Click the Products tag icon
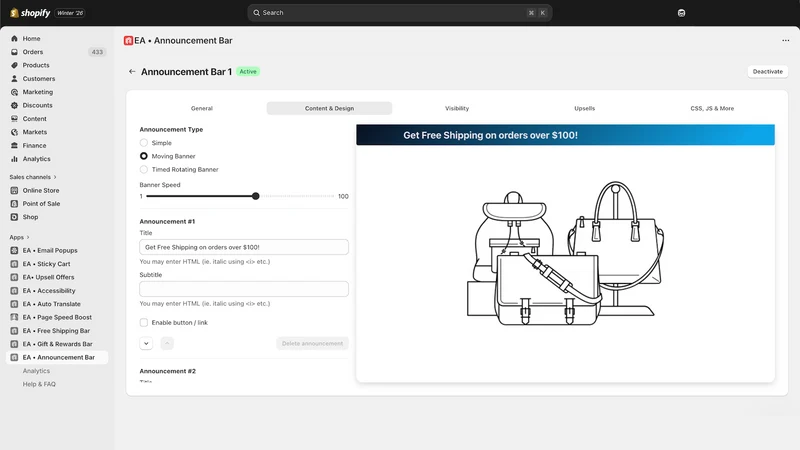This screenshot has height=450, width=800. pos(14,65)
